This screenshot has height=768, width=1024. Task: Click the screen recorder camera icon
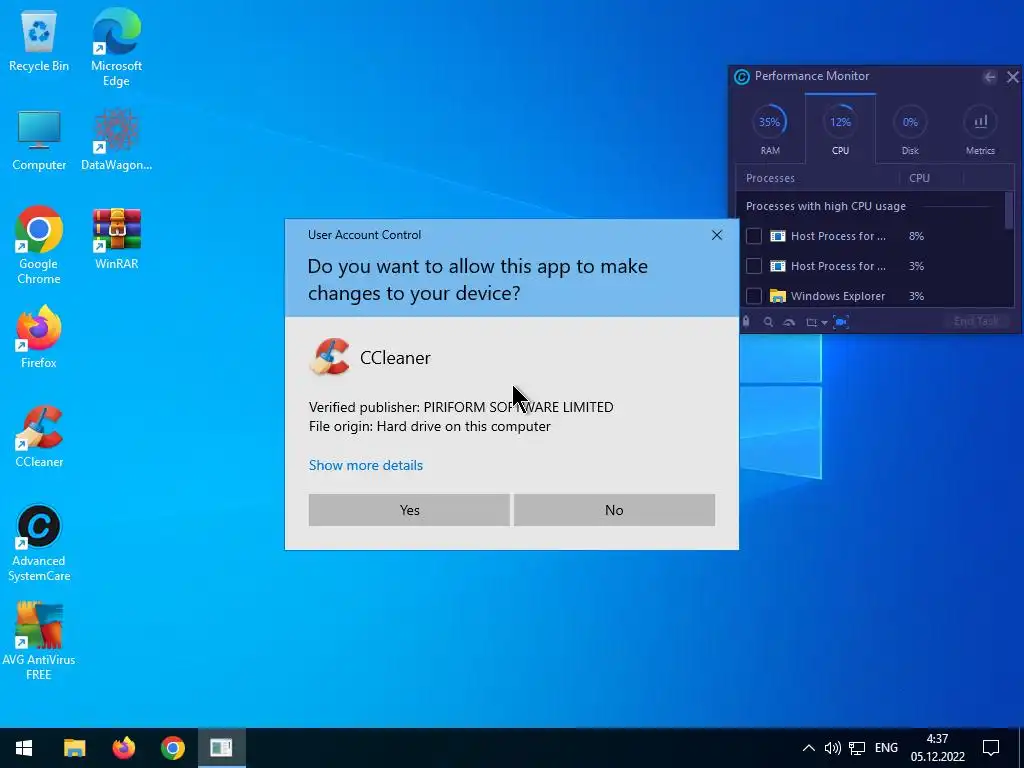pyautogui.click(x=841, y=322)
